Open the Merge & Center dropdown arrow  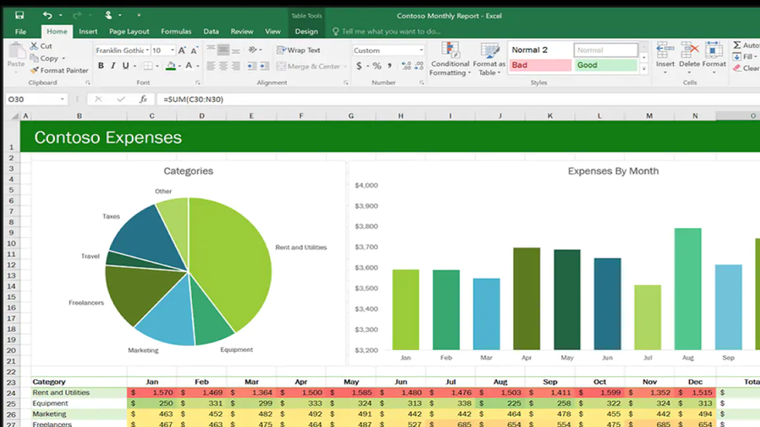tap(345, 66)
